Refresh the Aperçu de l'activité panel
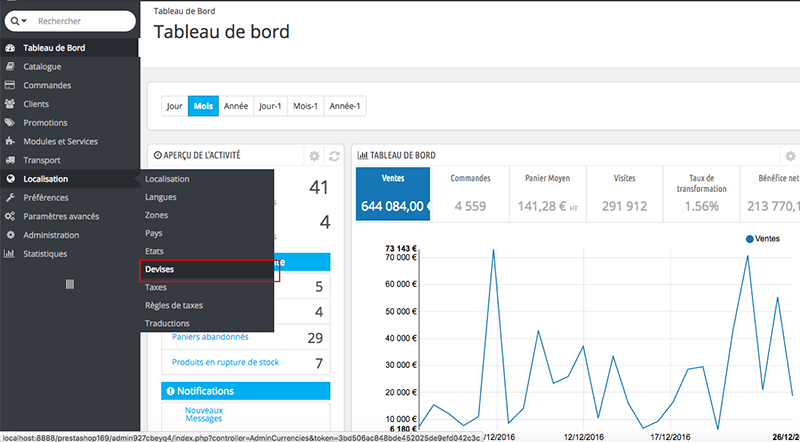Viewport: 800px width, 442px height. tap(334, 157)
